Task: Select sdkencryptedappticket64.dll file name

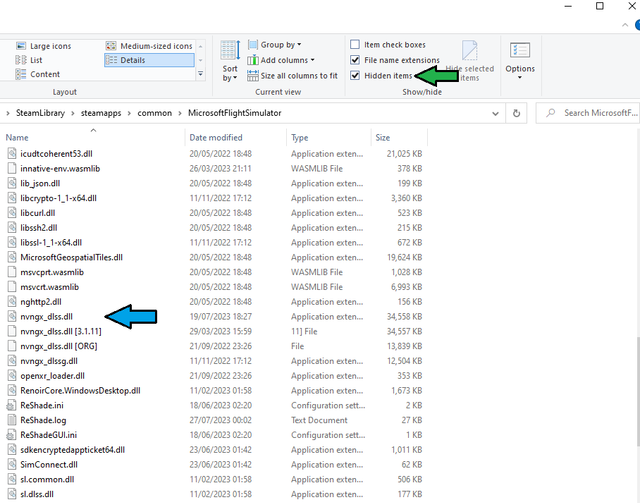Action: point(73,450)
